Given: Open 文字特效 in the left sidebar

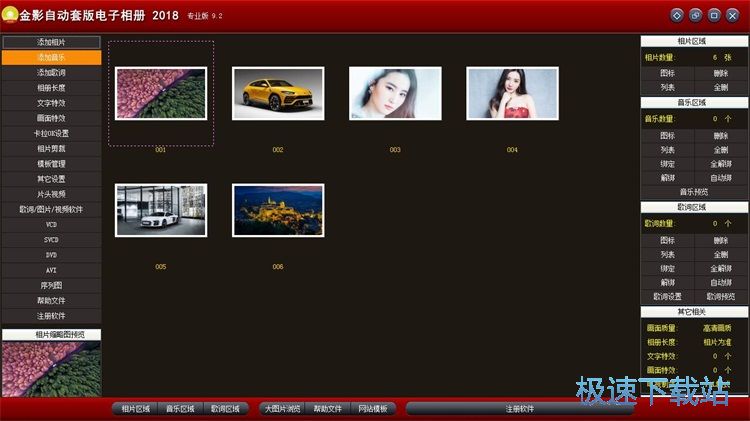Looking at the screenshot, I should (51, 103).
